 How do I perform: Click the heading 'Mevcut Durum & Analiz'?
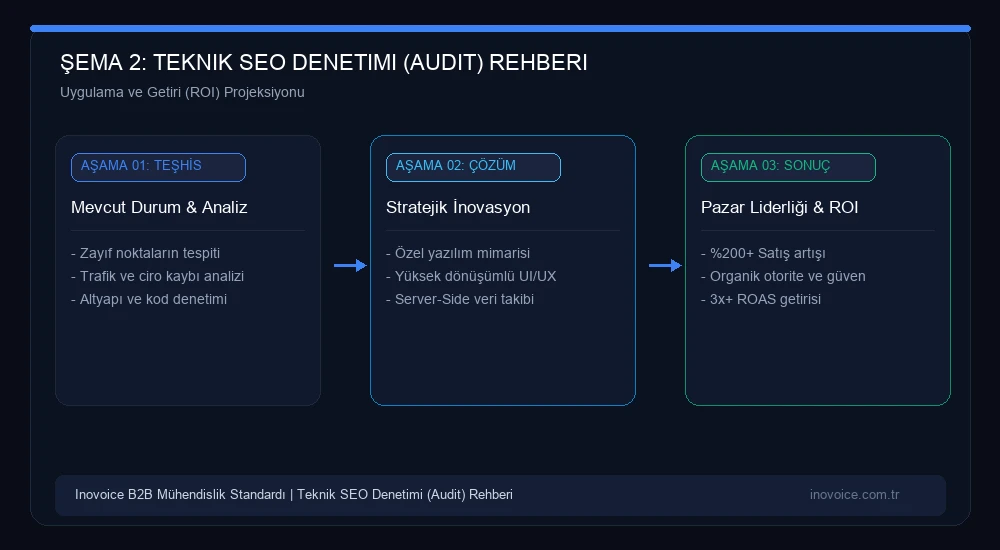(159, 207)
